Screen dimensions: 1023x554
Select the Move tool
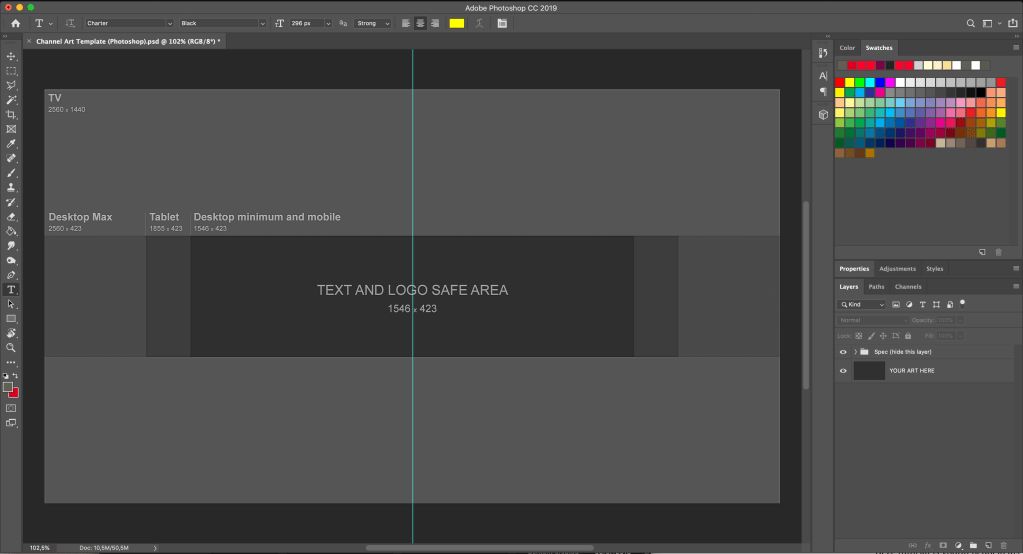tap(11, 57)
